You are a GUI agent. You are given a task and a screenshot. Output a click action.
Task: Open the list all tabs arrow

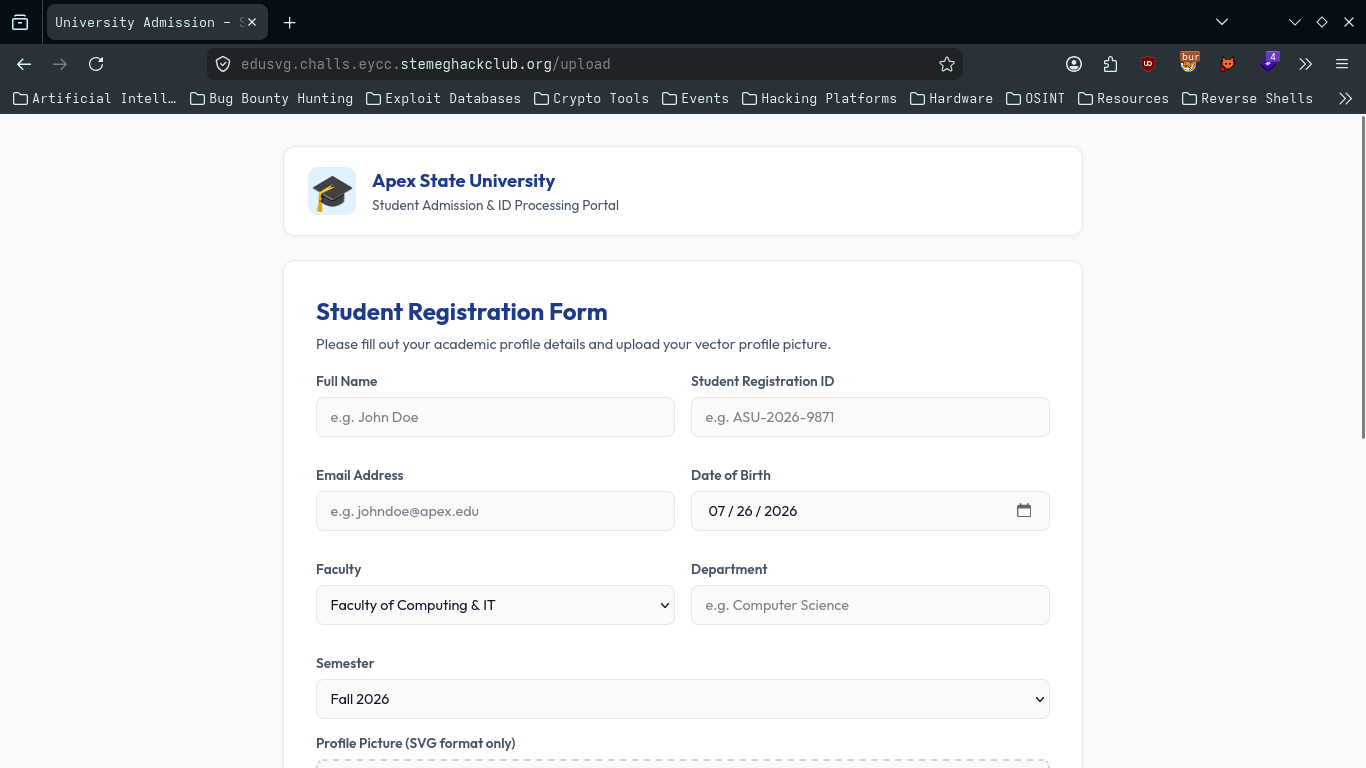pos(1222,22)
